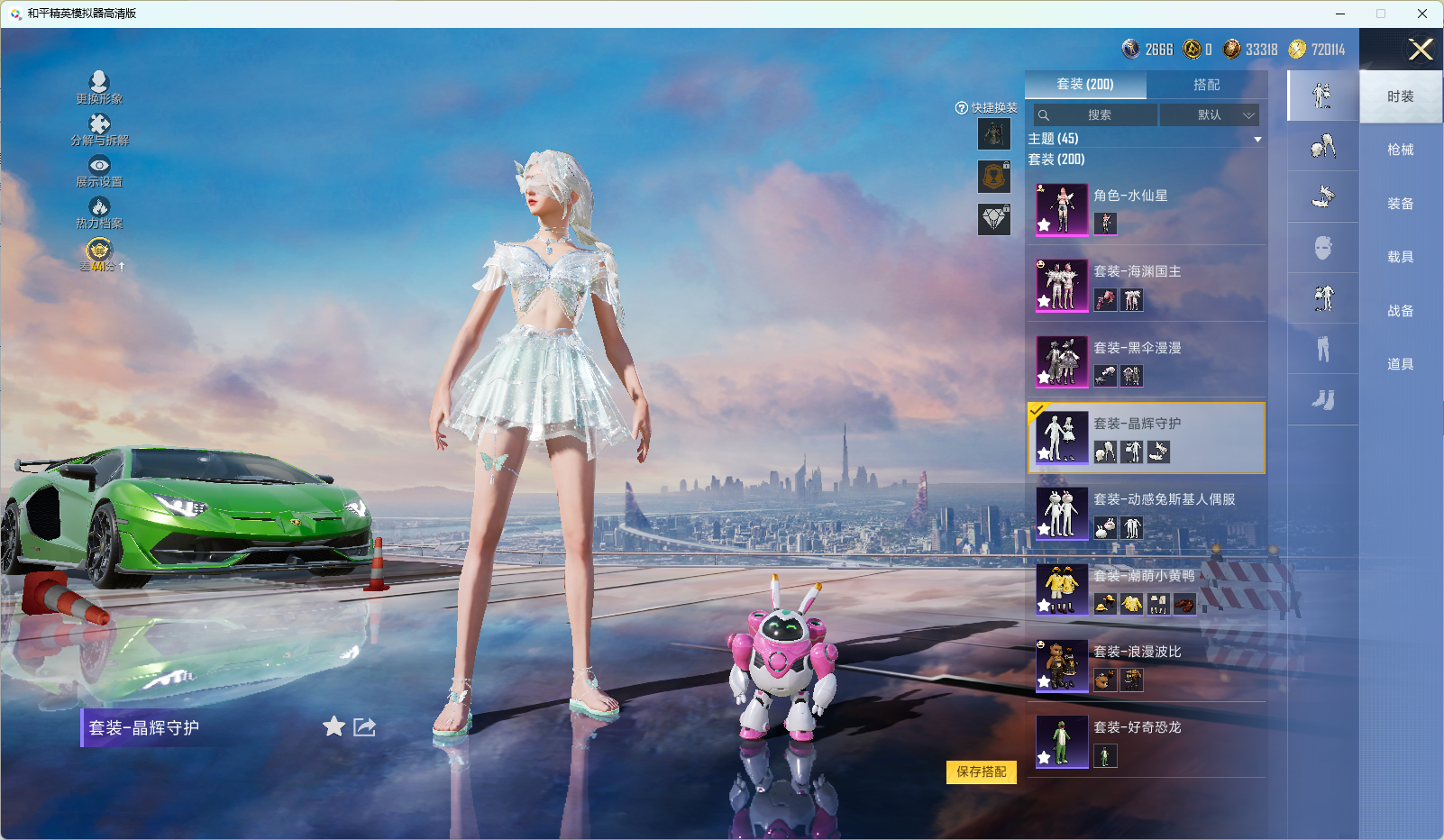This screenshot has height=840, width=1444.
Task: Switch to the 套装 (200) tab
Action: click(x=1085, y=85)
